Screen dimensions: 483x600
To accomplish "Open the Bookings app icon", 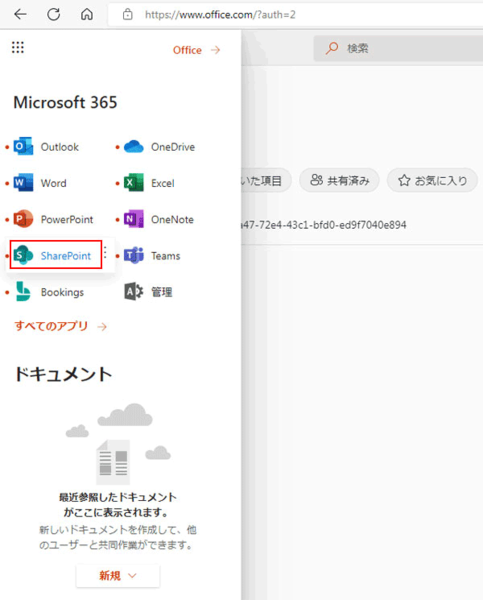I will tap(23, 292).
